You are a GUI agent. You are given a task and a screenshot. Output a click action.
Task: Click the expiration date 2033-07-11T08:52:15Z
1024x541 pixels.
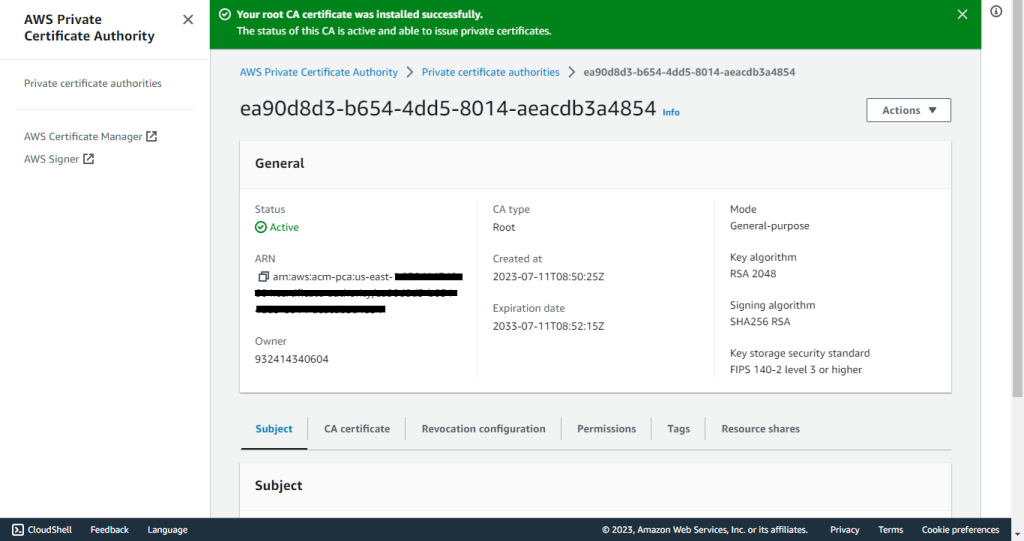(x=548, y=325)
